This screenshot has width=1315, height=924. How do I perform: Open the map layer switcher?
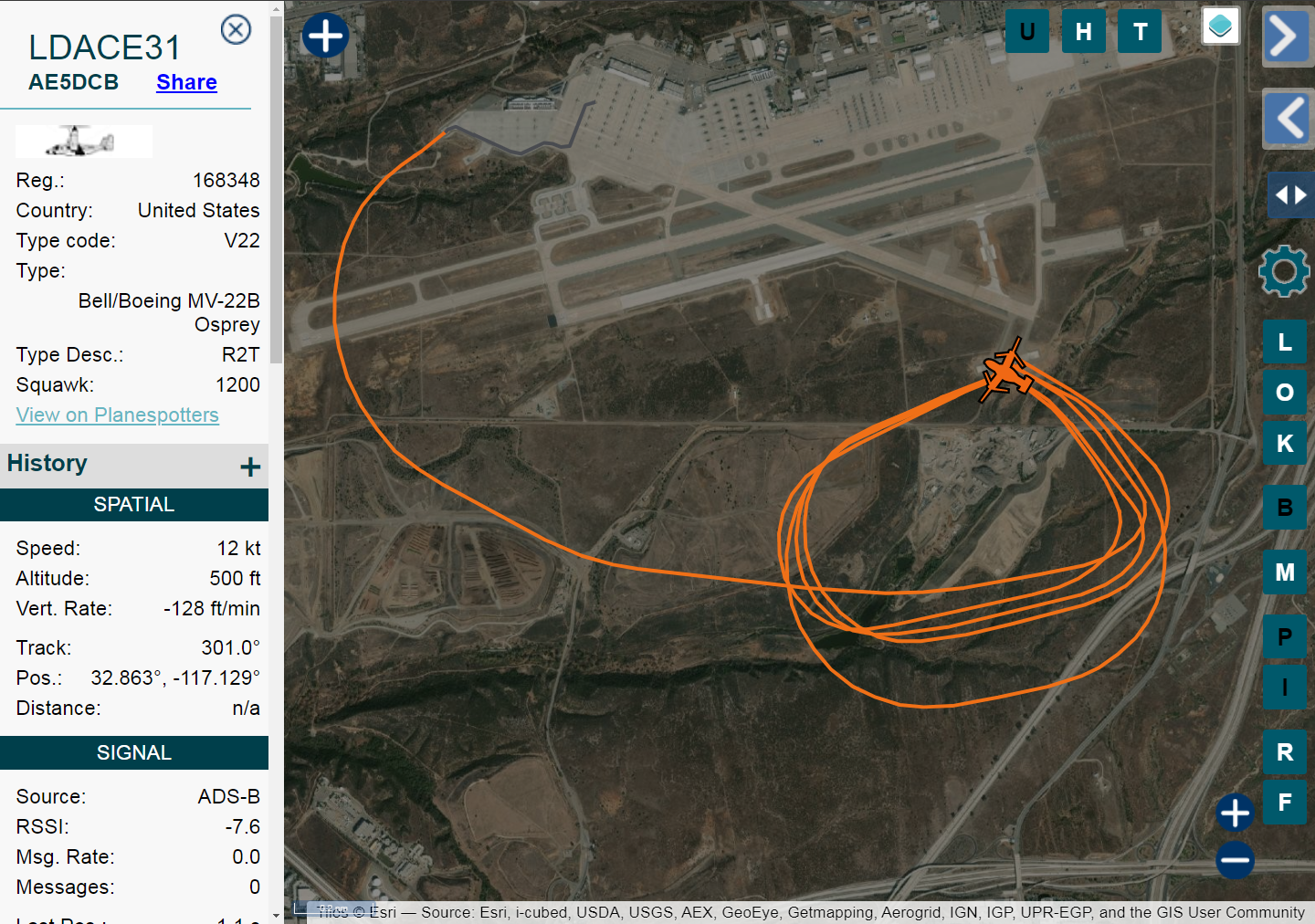(1220, 26)
